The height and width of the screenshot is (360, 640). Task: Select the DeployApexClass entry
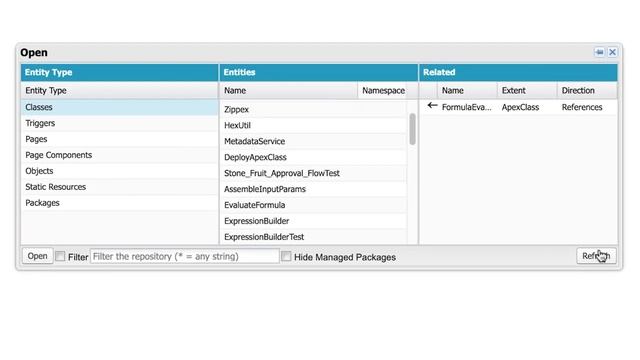pos(313,157)
